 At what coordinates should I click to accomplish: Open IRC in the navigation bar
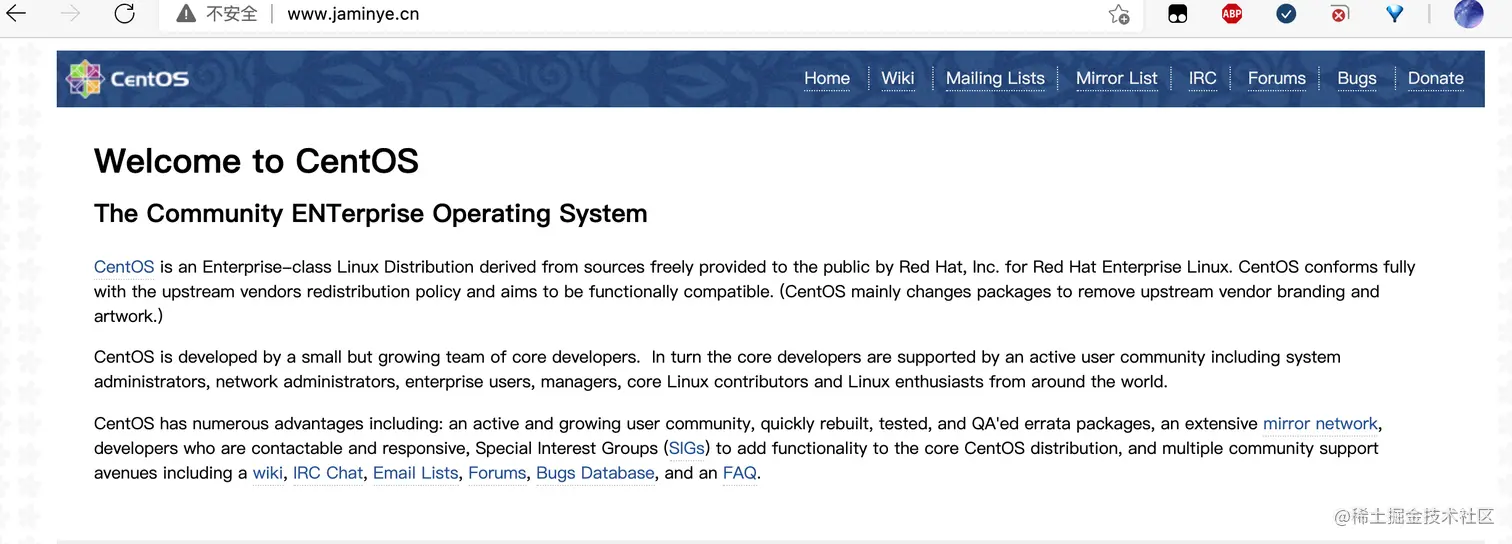click(1202, 79)
